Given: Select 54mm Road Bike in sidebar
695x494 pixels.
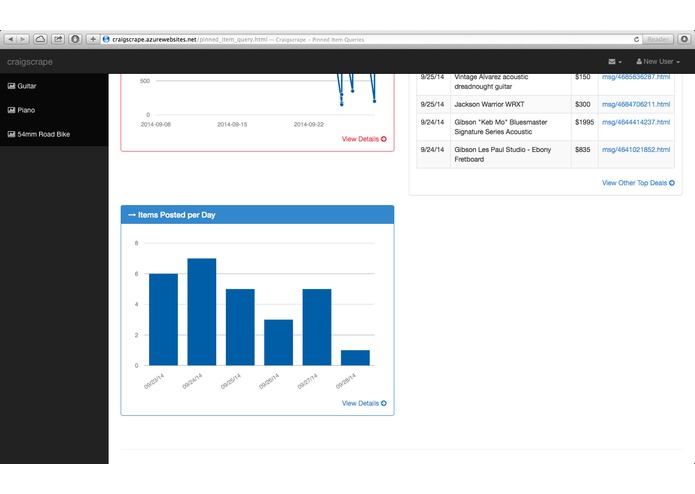Looking at the screenshot, I should point(54,134).
